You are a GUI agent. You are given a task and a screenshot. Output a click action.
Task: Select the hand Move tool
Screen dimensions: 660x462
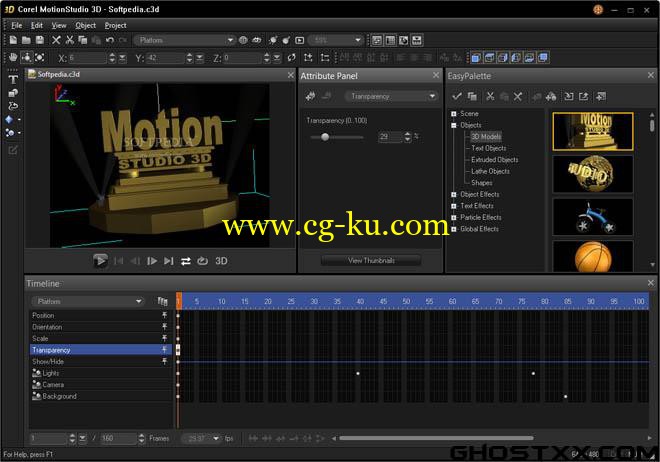[13, 57]
